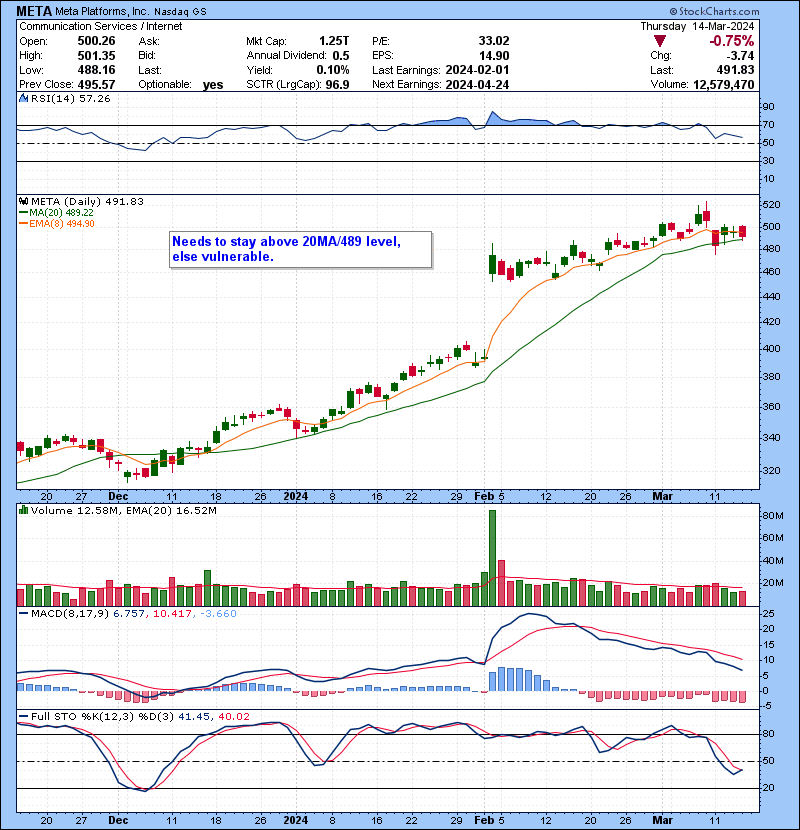Click 'Communication Services / Internet' sector text
Viewport: 800px width, 830px height.
tap(101, 26)
